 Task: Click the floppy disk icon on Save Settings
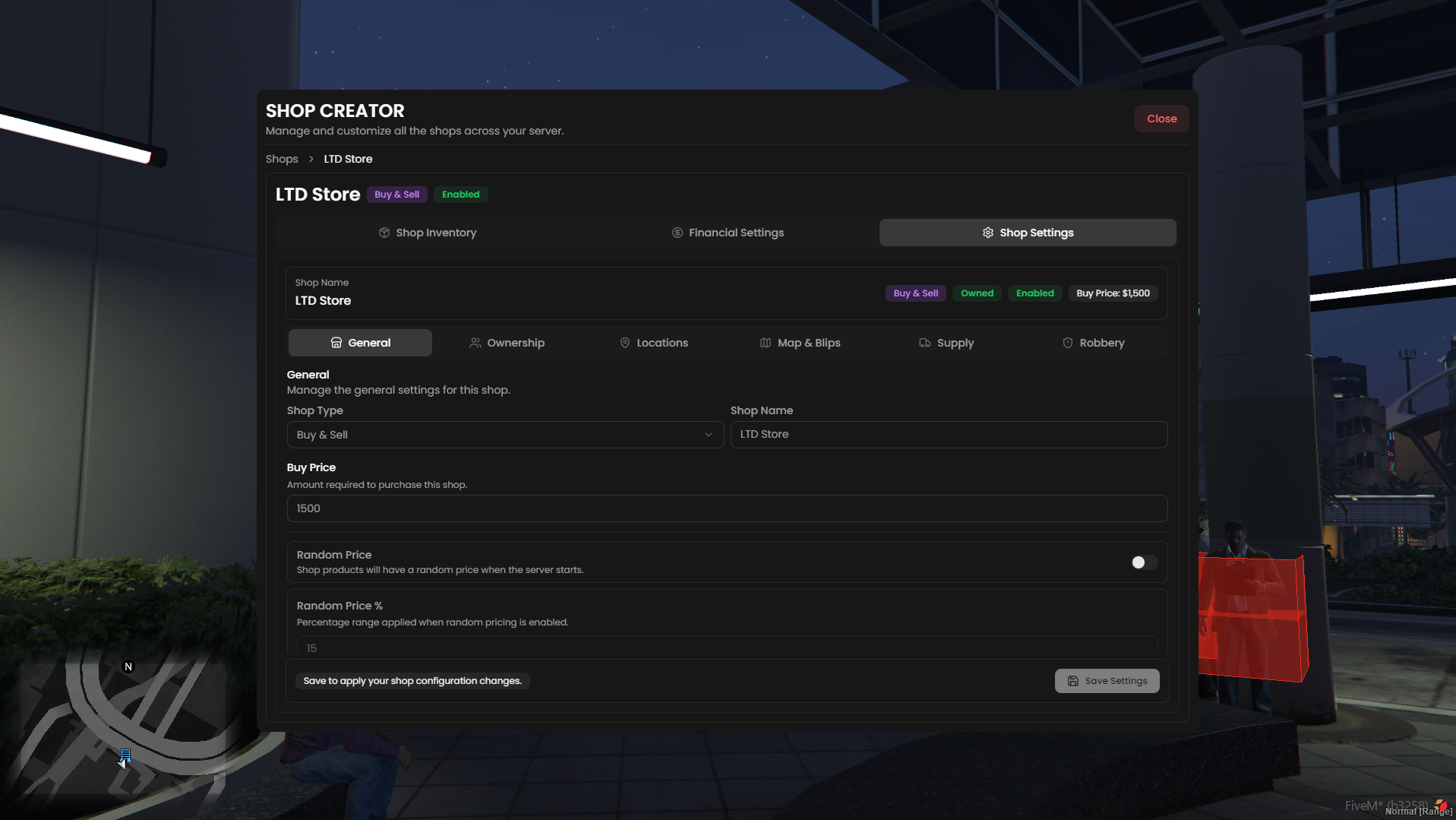click(1073, 681)
